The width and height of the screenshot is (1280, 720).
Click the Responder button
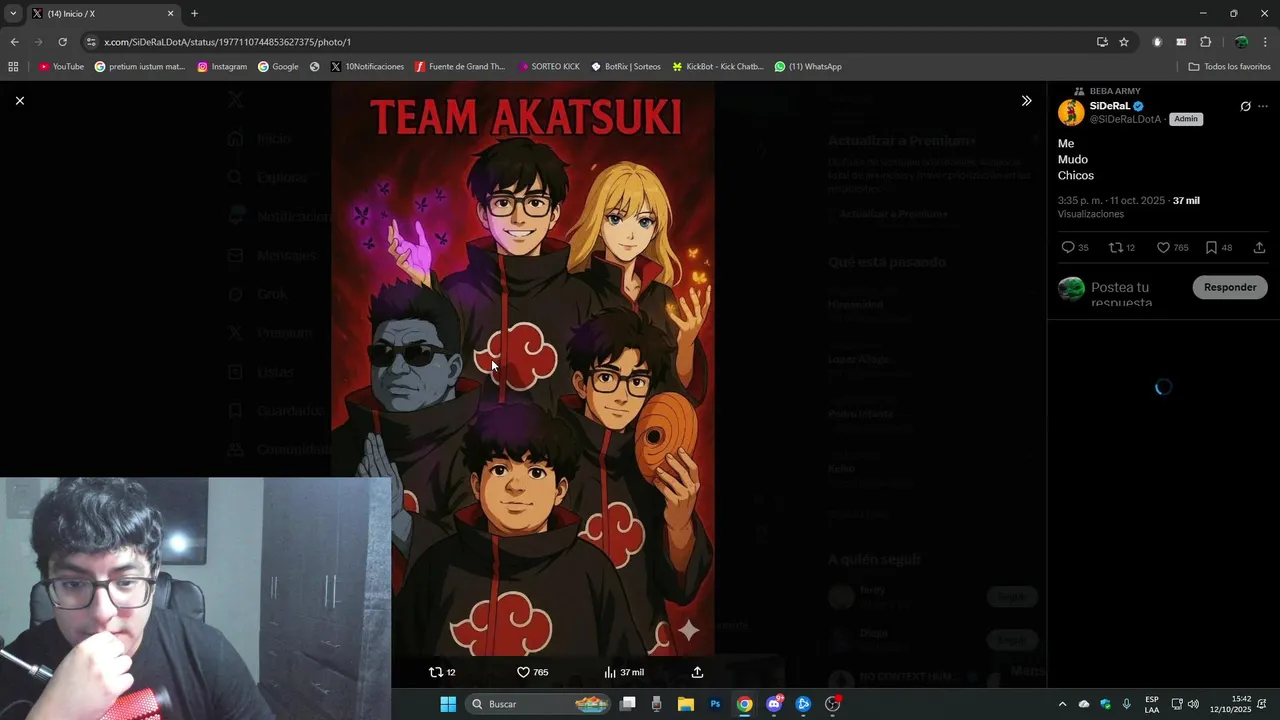pyautogui.click(x=1230, y=287)
